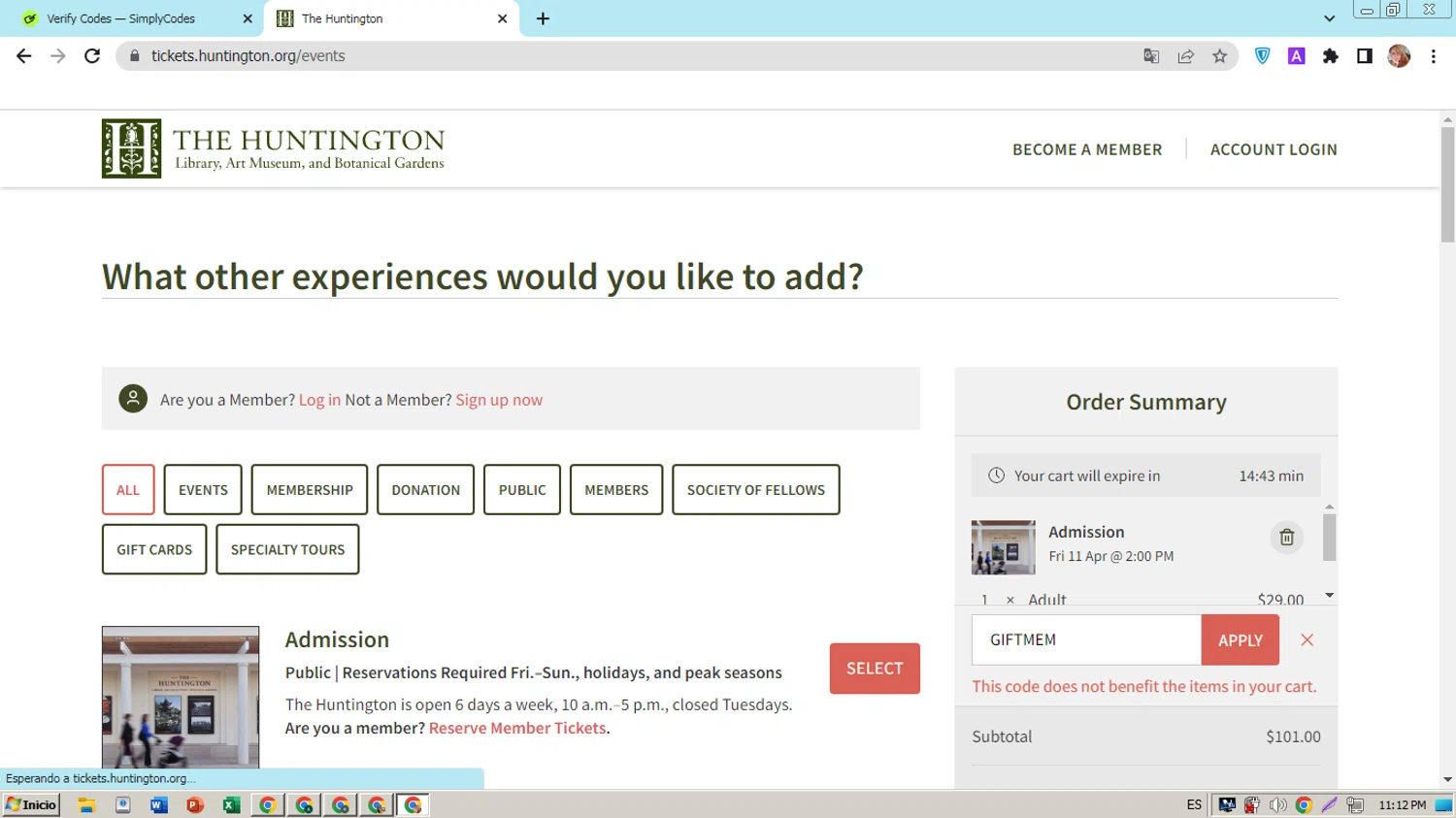Click the Huntington logo emblem

pos(131,148)
